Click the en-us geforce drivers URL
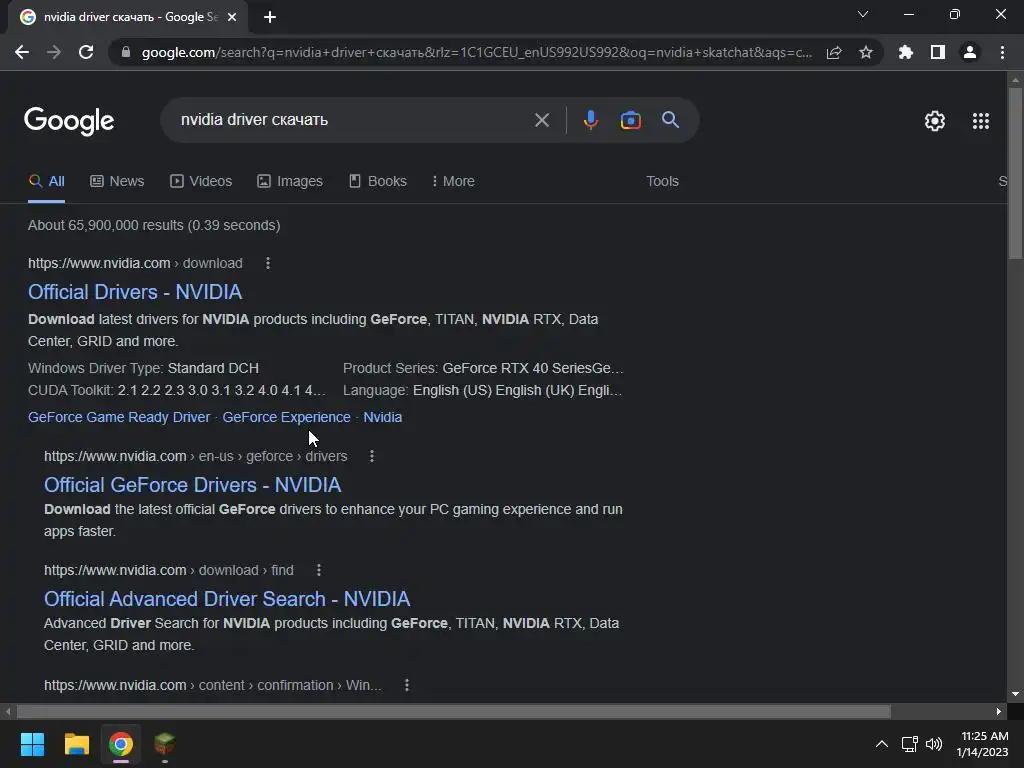 [195, 456]
